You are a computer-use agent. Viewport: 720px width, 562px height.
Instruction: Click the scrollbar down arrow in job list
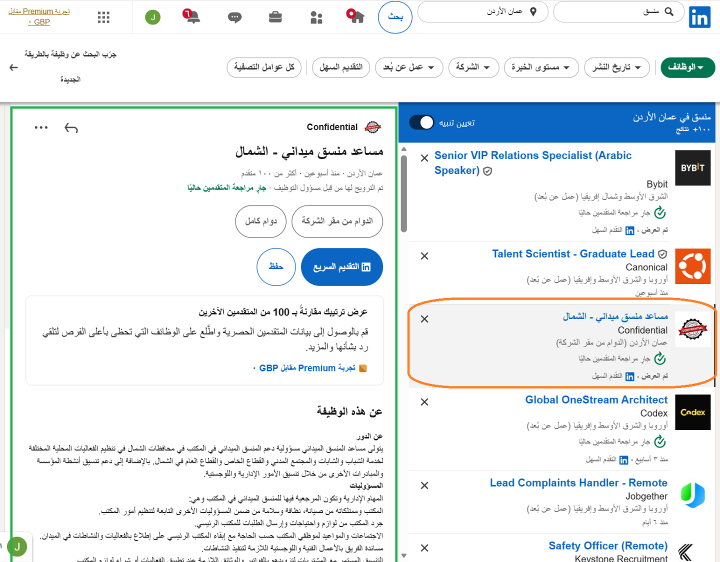pyautogui.click(x=404, y=556)
